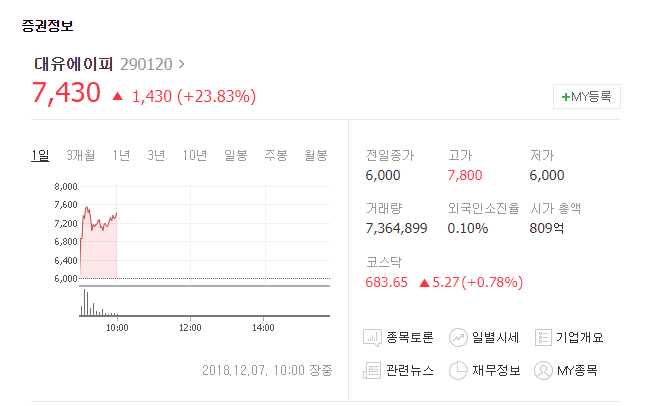
Task: Open the 재무정보 pie chart icon
Action: click(458, 370)
